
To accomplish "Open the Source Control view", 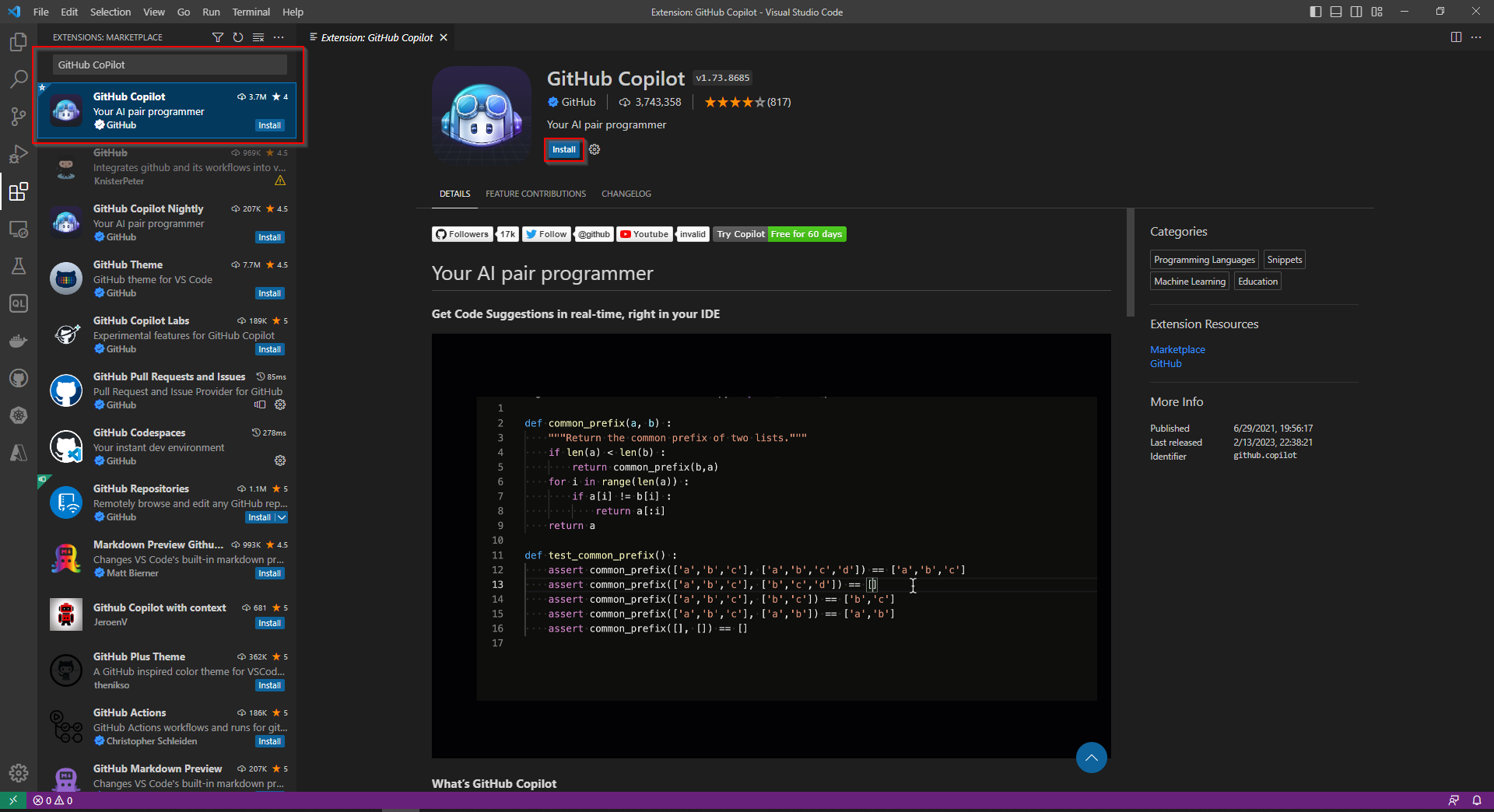I will [18, 116].
